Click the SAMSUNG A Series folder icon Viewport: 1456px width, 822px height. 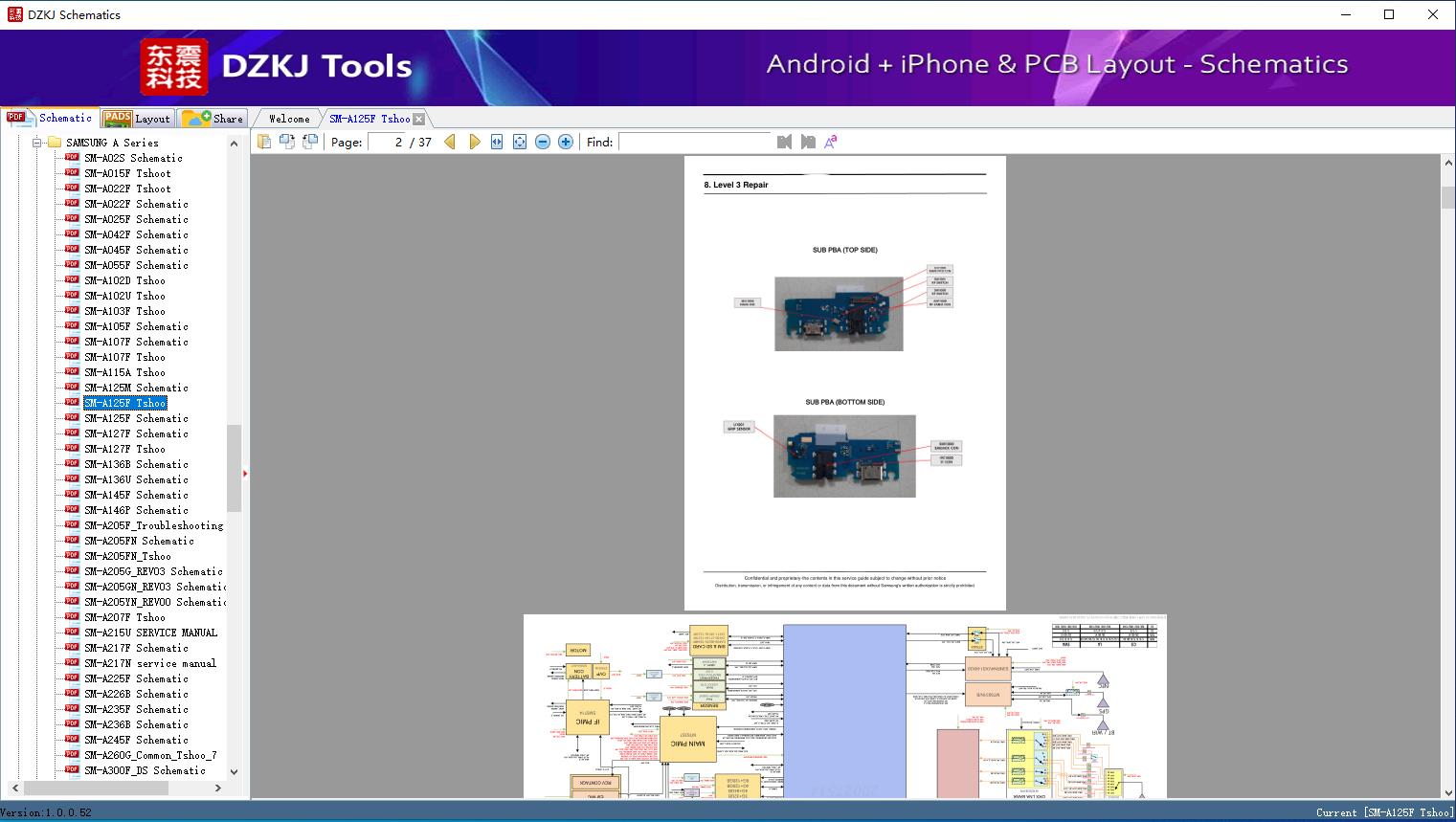click(54, 143)
